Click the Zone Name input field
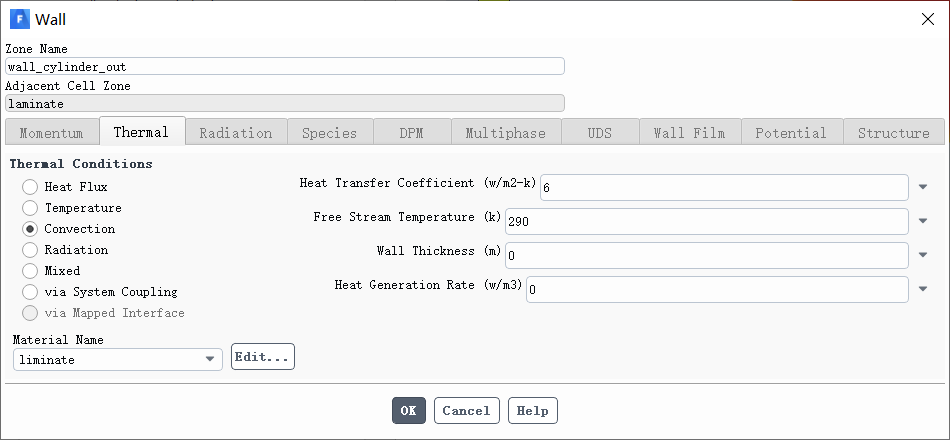950x440 pixels. click(285, 67)
